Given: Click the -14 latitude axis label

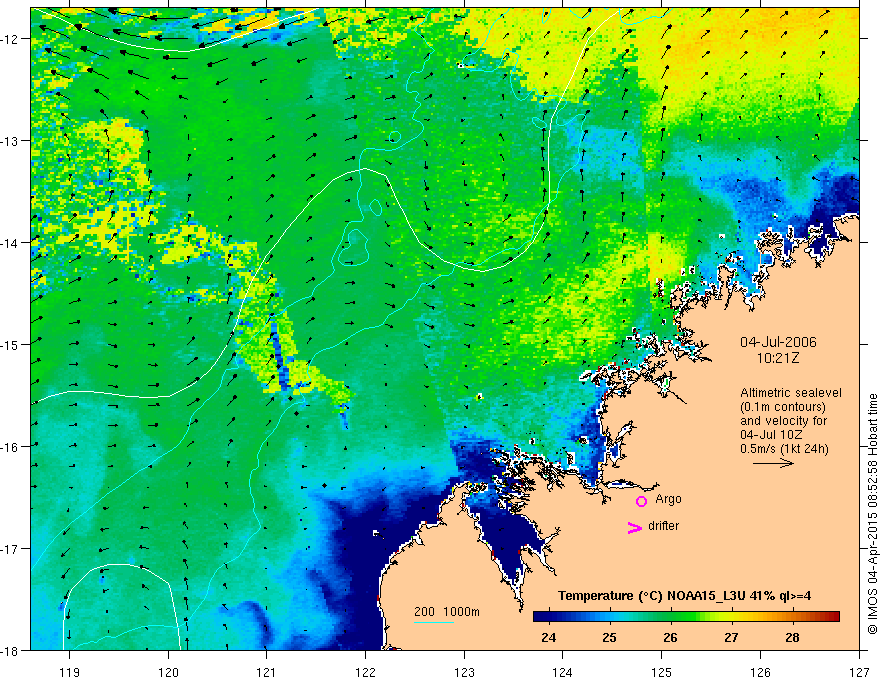Looking at the screenshot, I should click(x=11, y=243).
